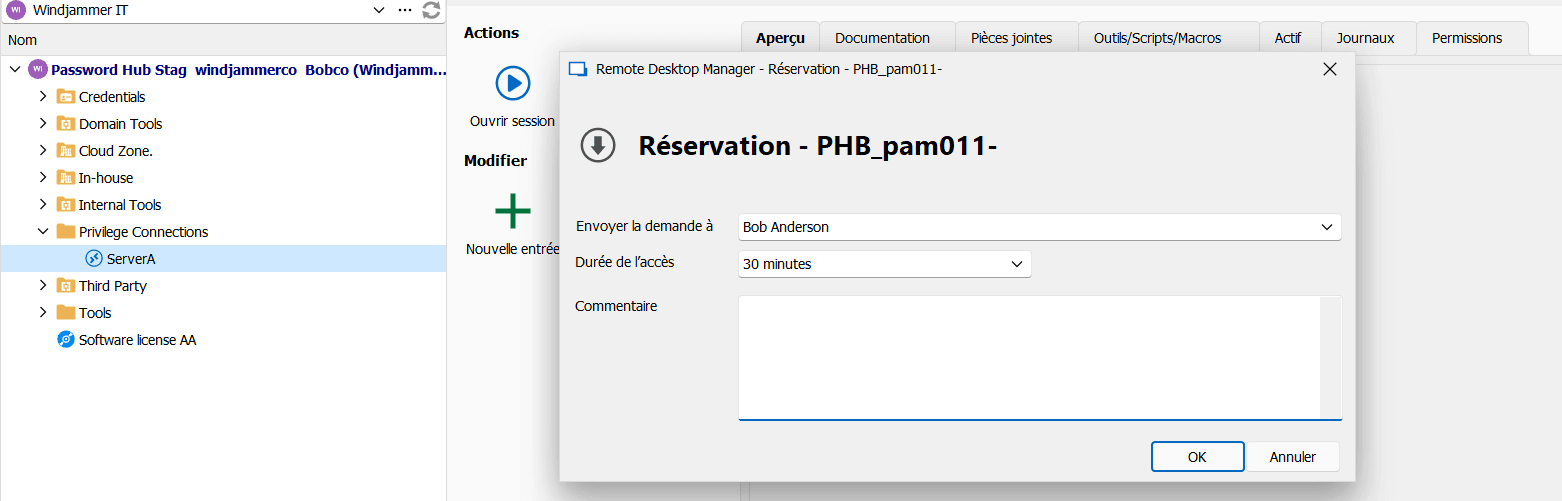Image resolution: width=1562 pixels, height=501 pixels.
Task: Click the Cloud Zone folder icon
Action: pos(66,151)
